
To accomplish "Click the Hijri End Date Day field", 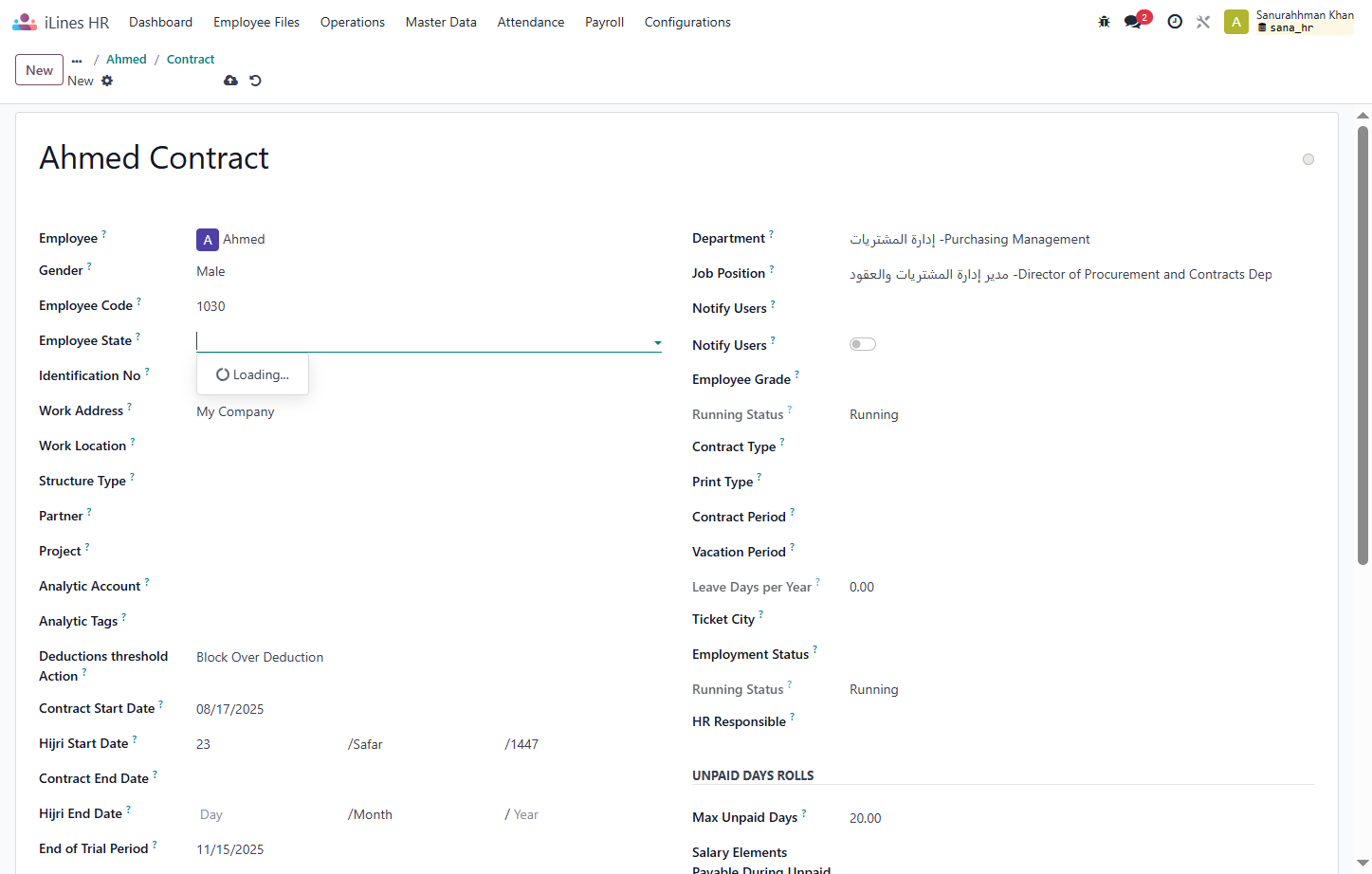I will 269,814.
